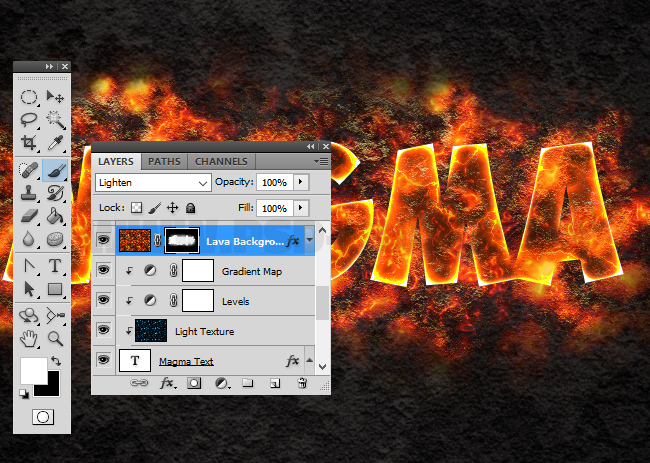Select the Type tool

[55, 266]
